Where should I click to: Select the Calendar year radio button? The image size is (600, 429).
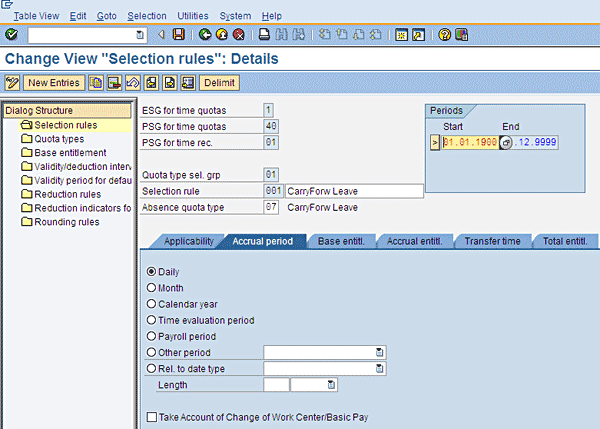152,304
